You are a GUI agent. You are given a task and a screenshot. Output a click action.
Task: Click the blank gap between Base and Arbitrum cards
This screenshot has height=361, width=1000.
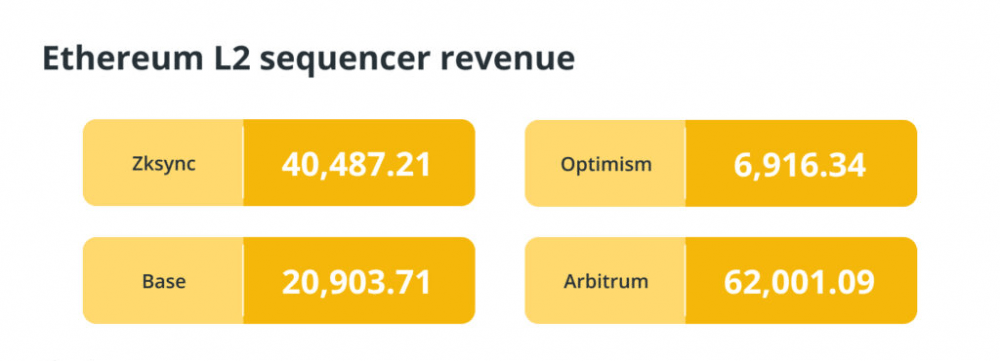click(500, 280)
